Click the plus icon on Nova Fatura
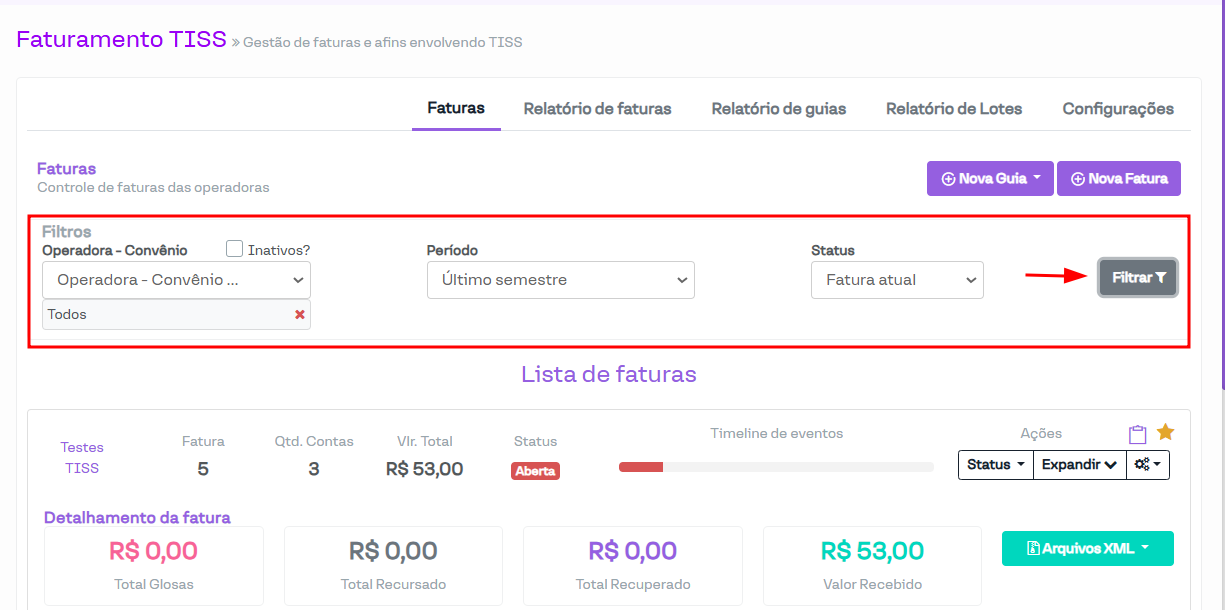Viewport: 1225px width, 610px height. [x=1078, y=179]
